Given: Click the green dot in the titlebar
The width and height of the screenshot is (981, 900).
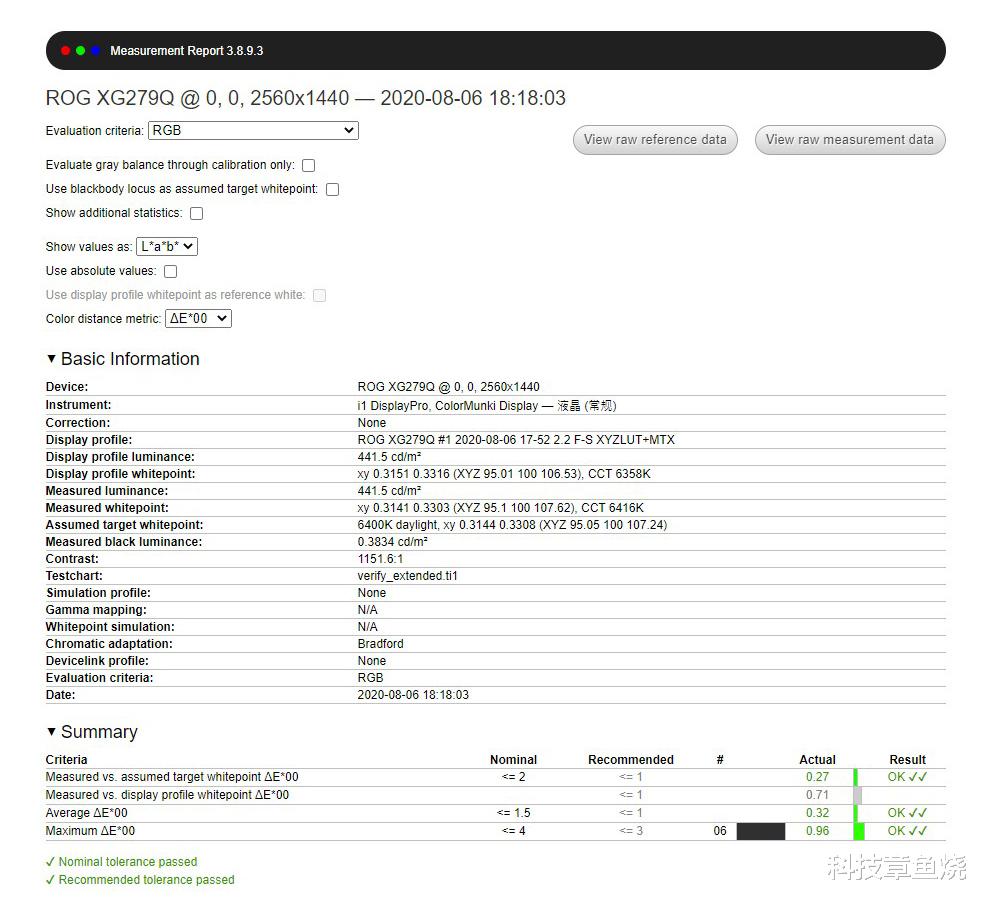Looking at the screenshot, I should tap(79, 49).
